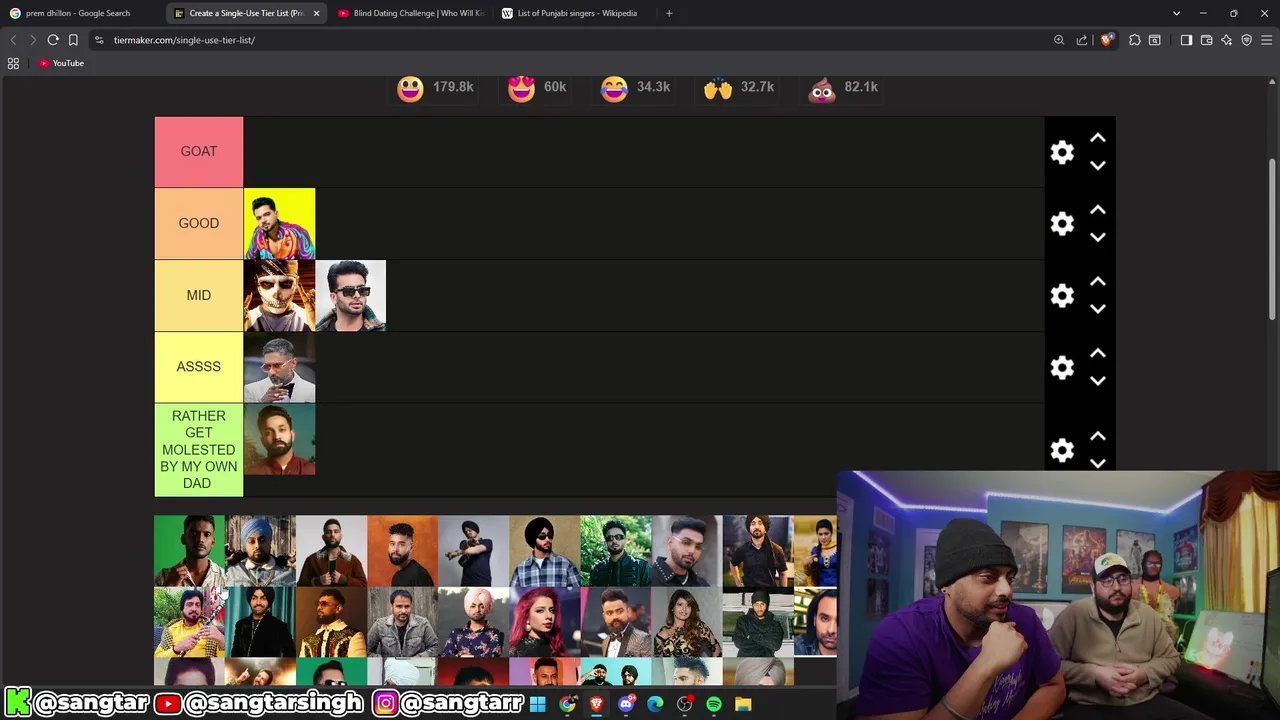Open Windows Start menu
Viewport: 1280px width, 720px height.
538,704
